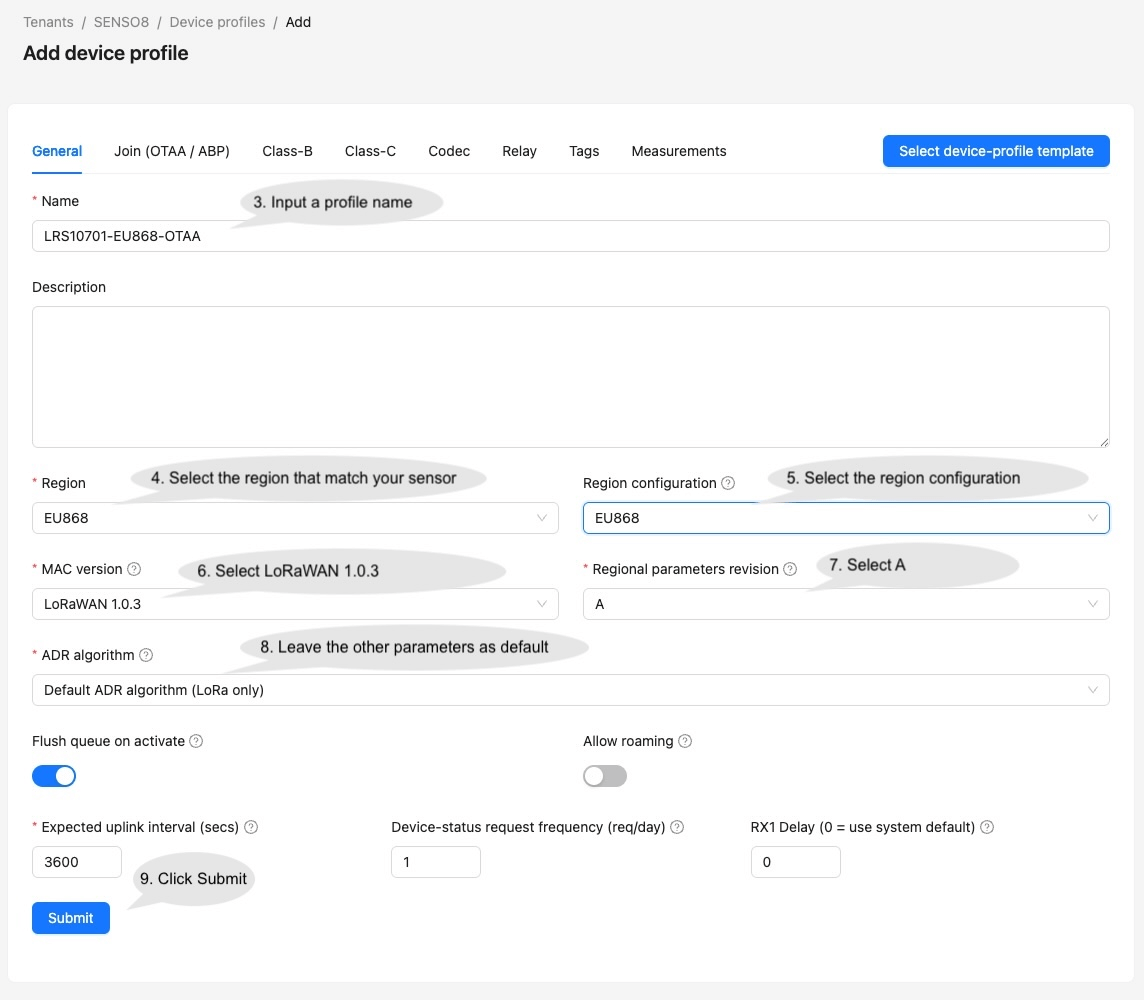Click help icon for Expected uplink interval
This screenshot has width=1144, height=1000.
point(251,827)
